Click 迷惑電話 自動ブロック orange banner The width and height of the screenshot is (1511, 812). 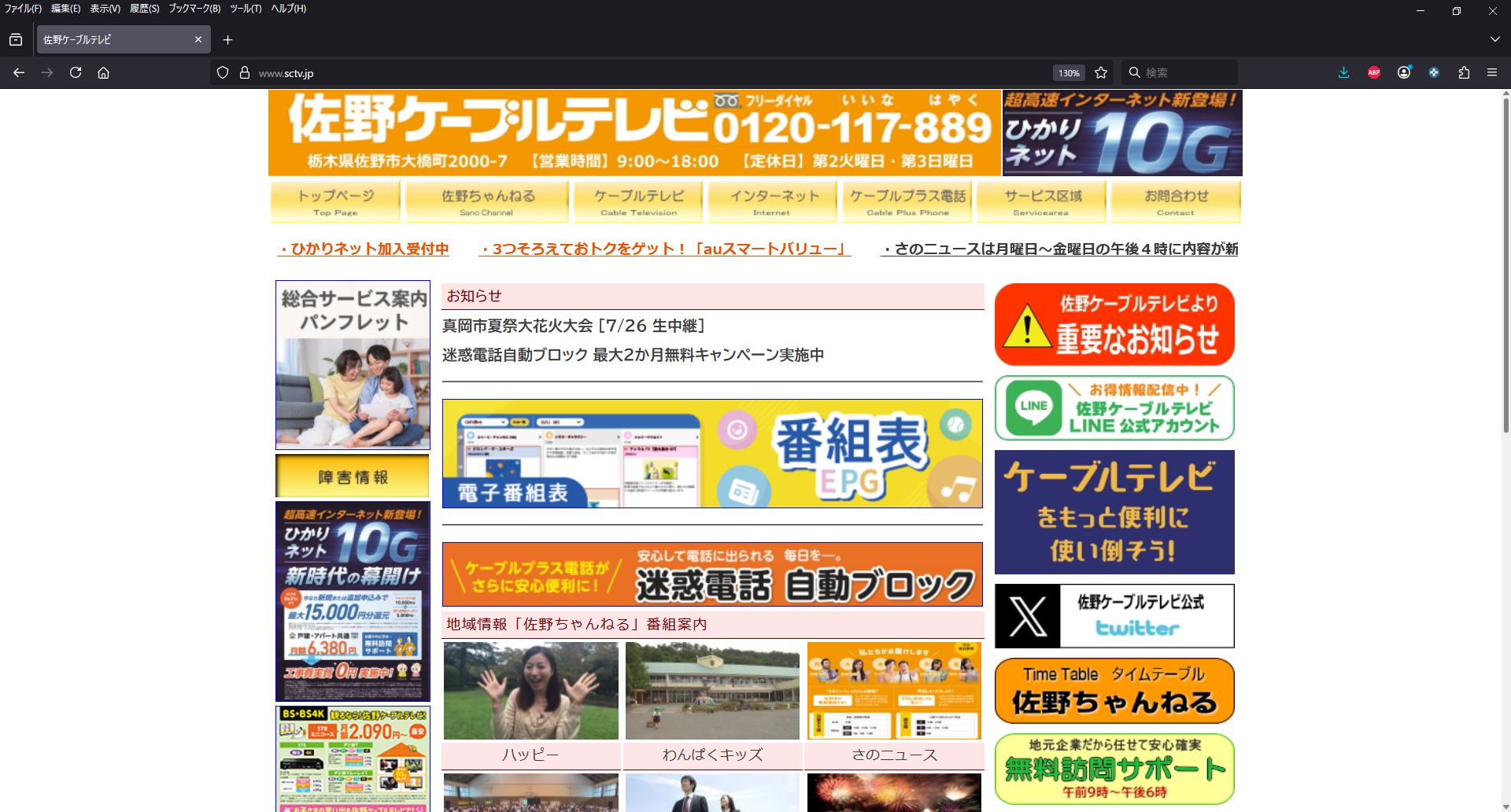(x=712, y=574)
